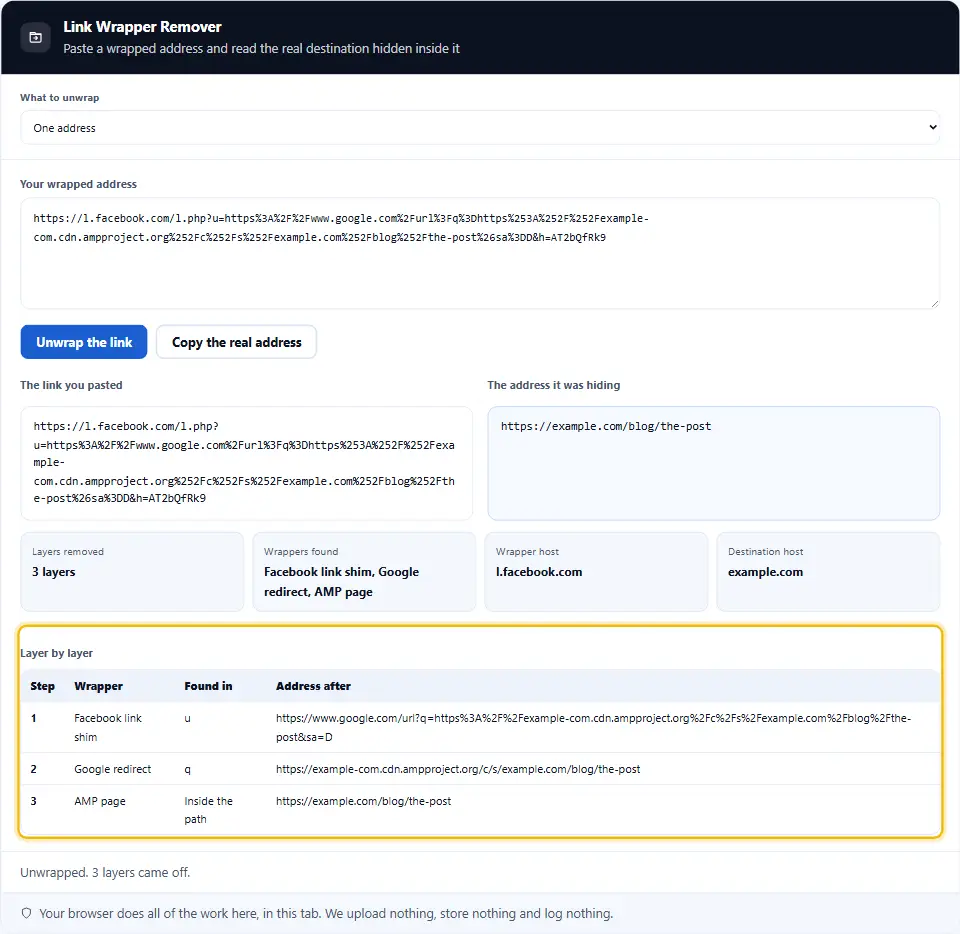Click inside the wrapped address textarea
960x934 pixels.
pos(479,253)
